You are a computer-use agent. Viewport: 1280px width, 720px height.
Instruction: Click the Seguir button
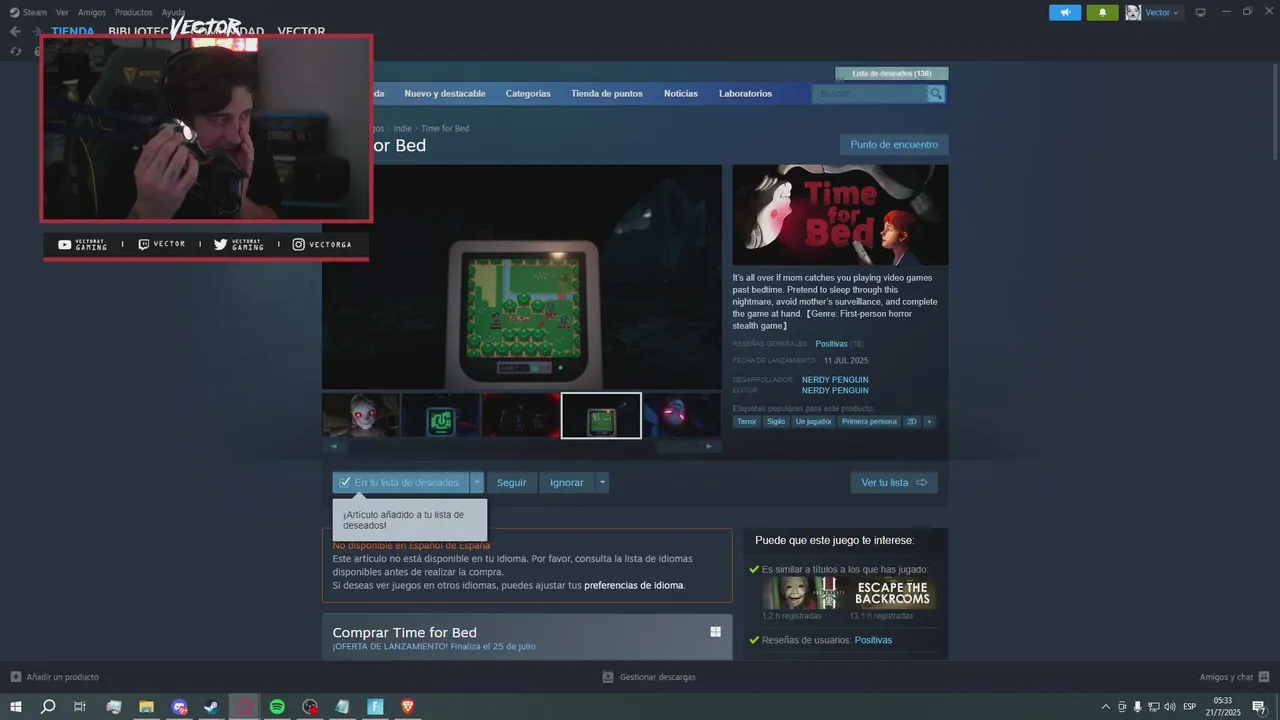pos(512,482)
